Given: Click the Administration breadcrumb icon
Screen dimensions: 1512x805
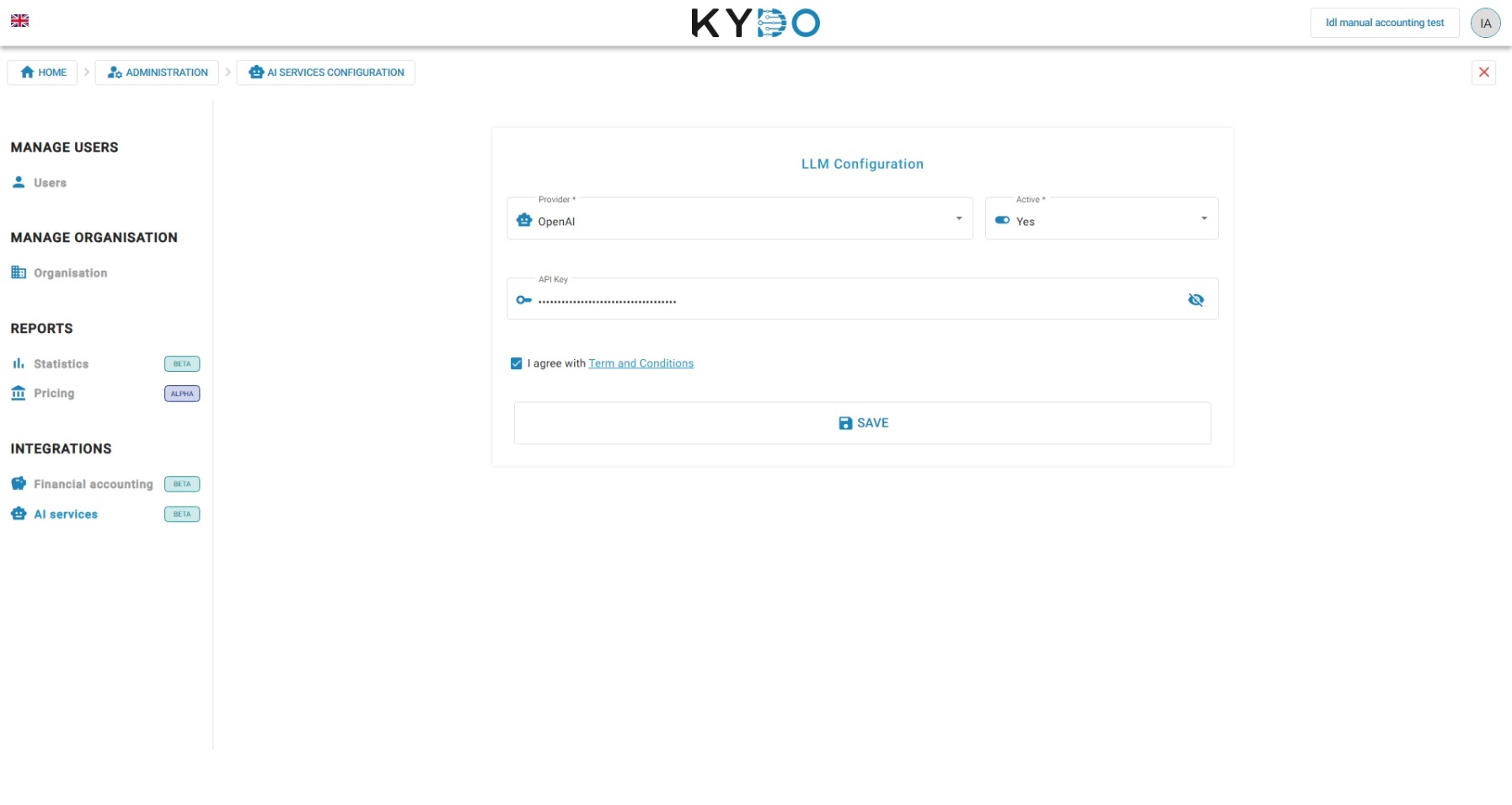Looking at the screenshot, I should point(115,72).
